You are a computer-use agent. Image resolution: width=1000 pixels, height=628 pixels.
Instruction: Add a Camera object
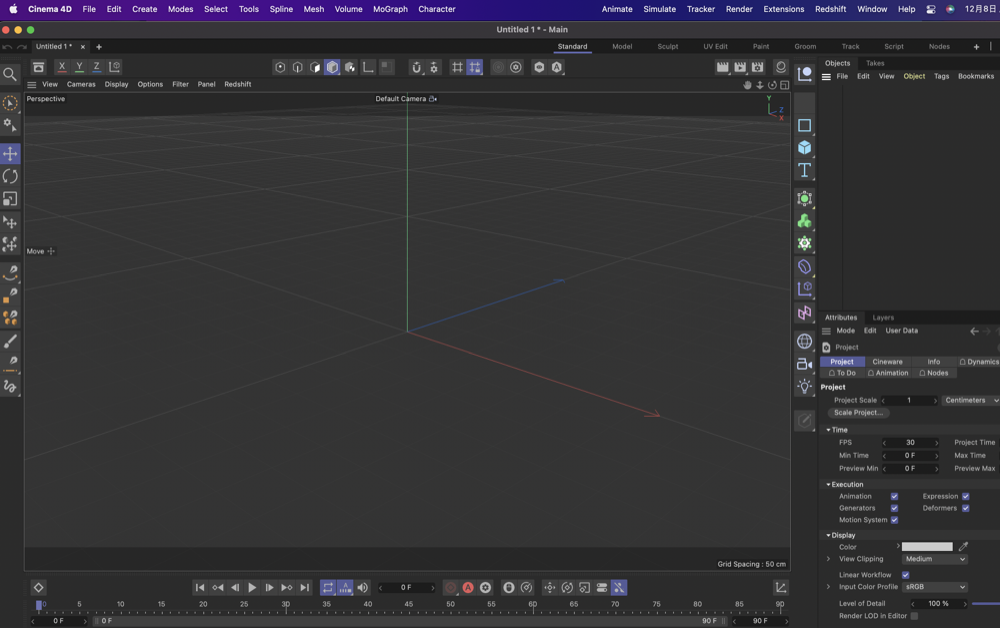point(804,364)
